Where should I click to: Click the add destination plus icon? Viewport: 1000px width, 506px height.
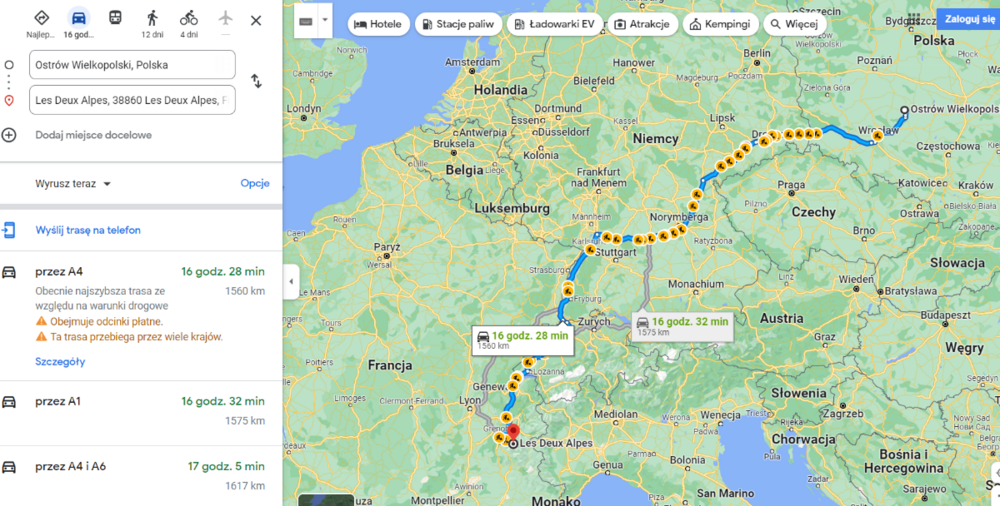pos(9,135)
